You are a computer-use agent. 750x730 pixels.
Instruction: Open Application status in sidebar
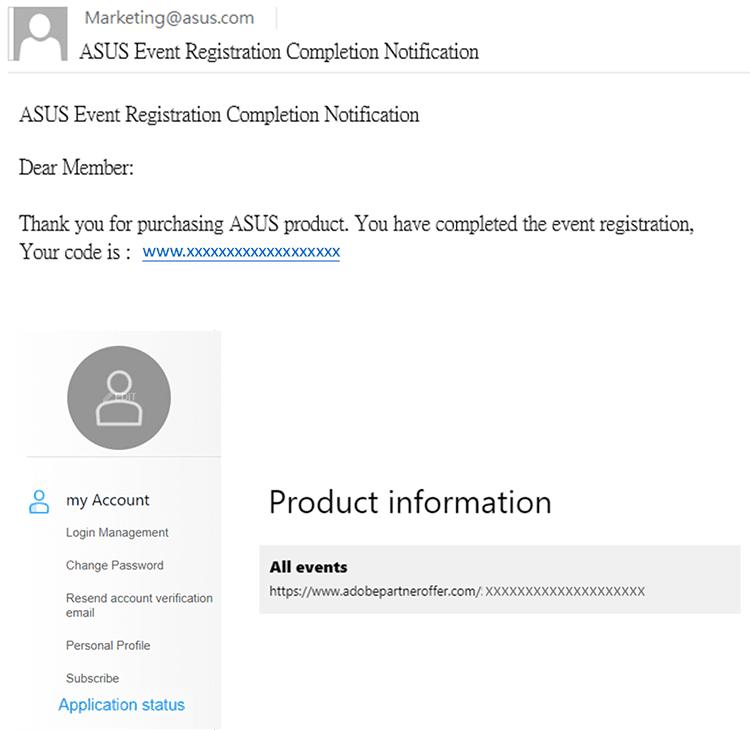coord(121,705)
